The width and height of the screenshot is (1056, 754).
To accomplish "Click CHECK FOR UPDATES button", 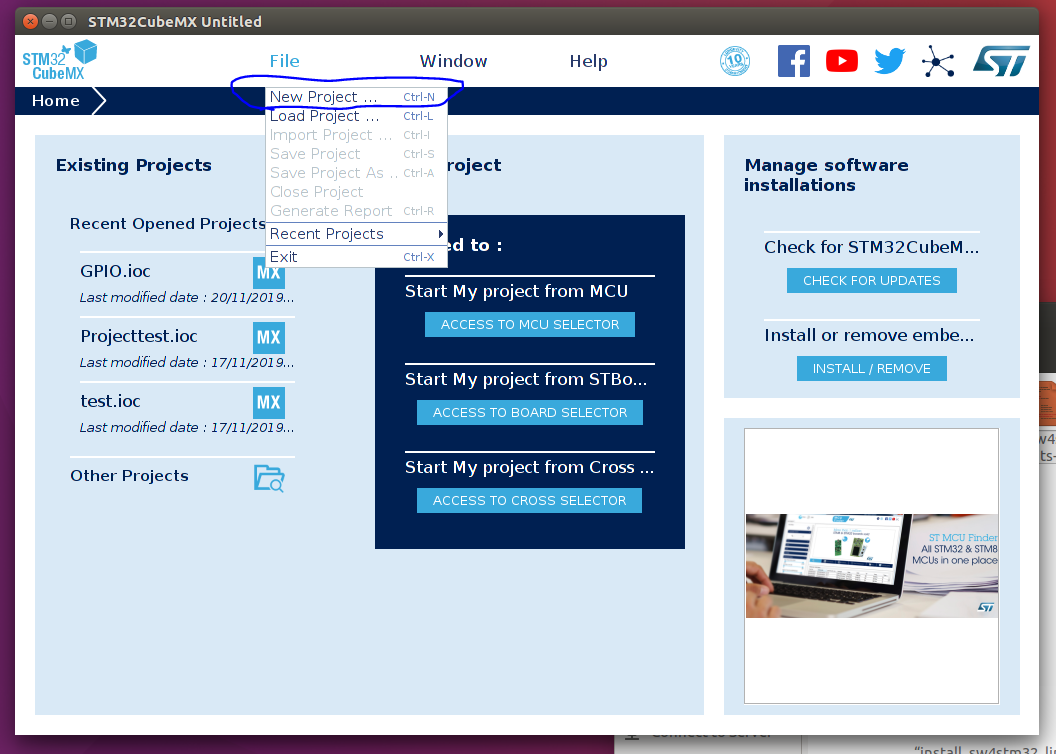I will [x=871, y=281].
